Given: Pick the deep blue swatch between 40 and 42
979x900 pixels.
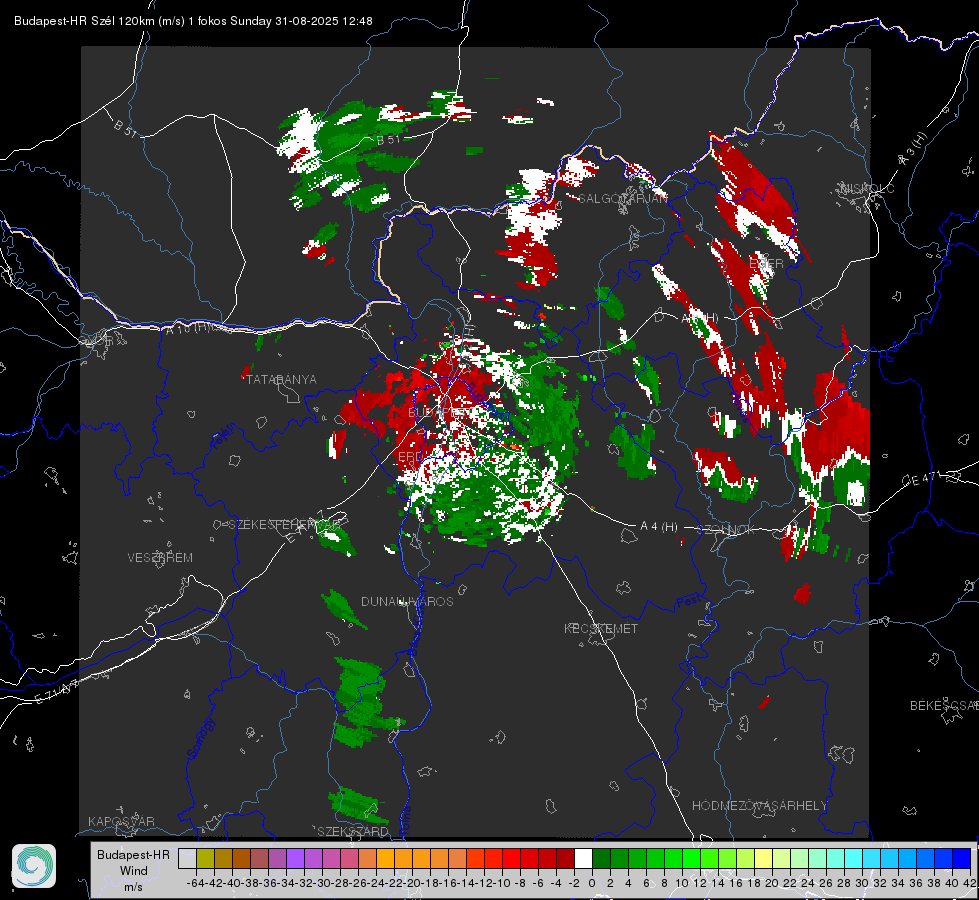Looking at the screenshot, I should click(x=962, y=858).
